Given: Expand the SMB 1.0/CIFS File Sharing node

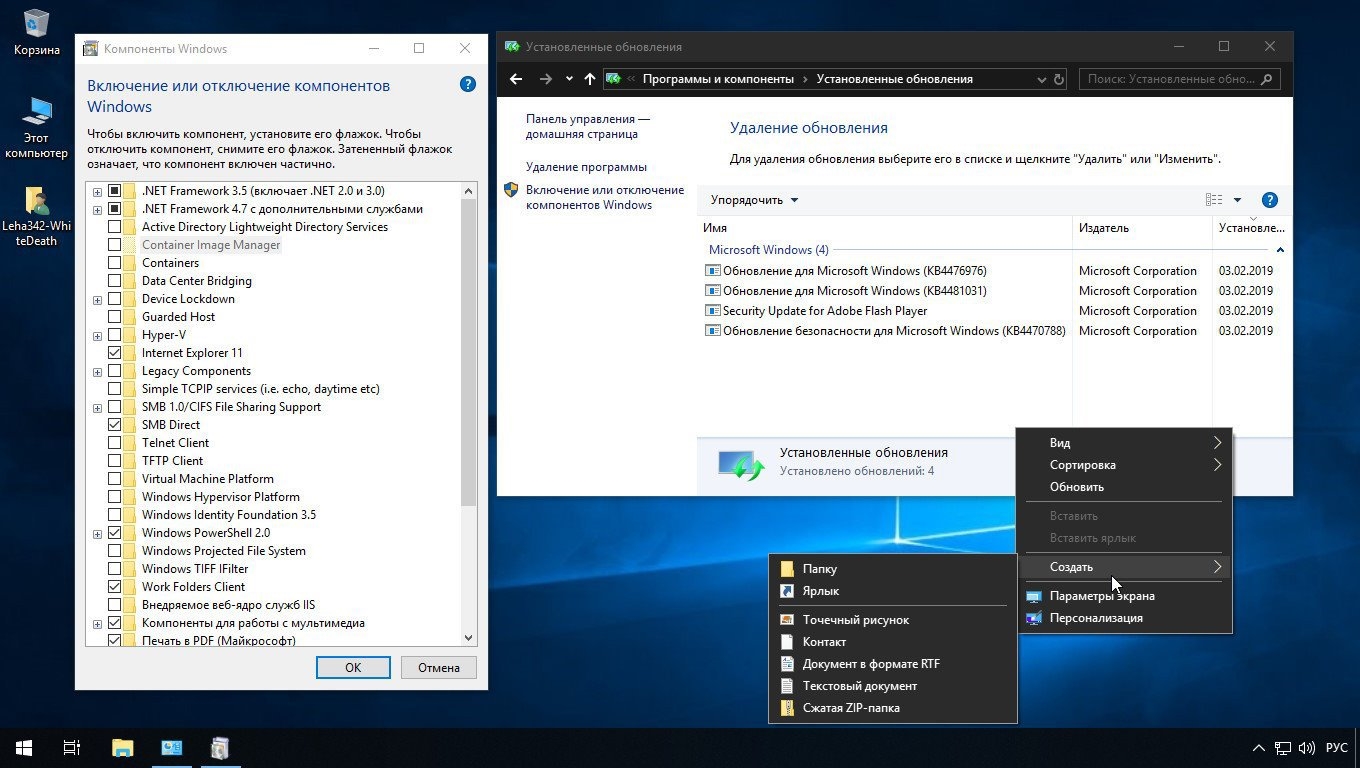Looking at the screenshot, I should click(97, 408).
